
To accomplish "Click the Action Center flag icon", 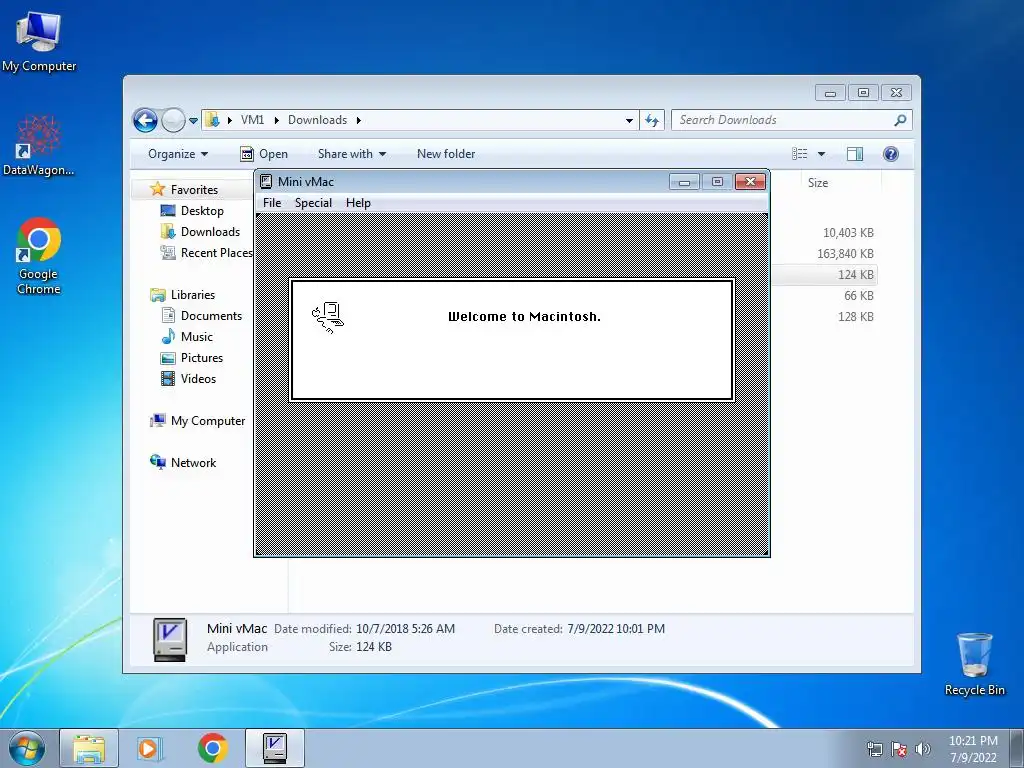I will pos(899,749).
